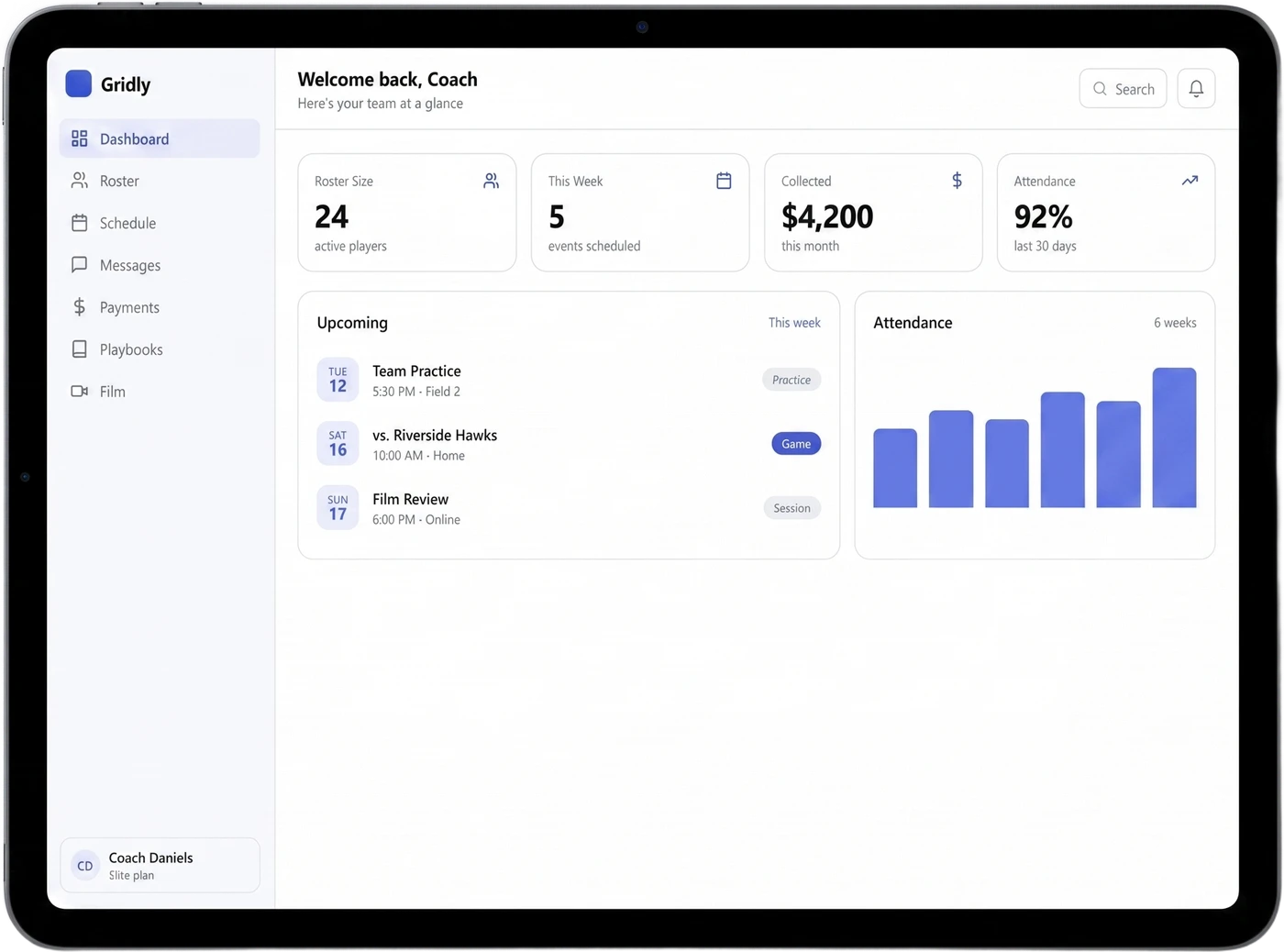Click the magnifier icon in Search

tap(1100, 89)
